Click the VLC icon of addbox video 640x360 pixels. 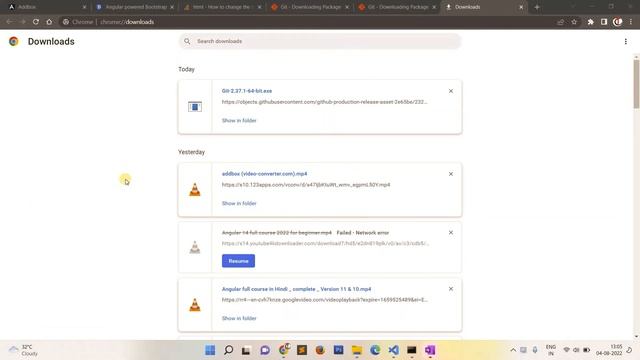pyautogui.click(x=195, y=190)
